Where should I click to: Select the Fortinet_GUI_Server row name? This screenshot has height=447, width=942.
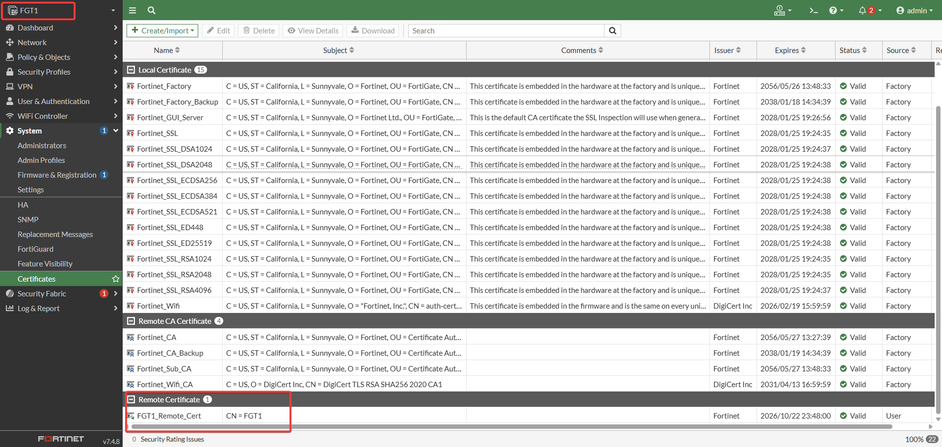tap(170, 118)
